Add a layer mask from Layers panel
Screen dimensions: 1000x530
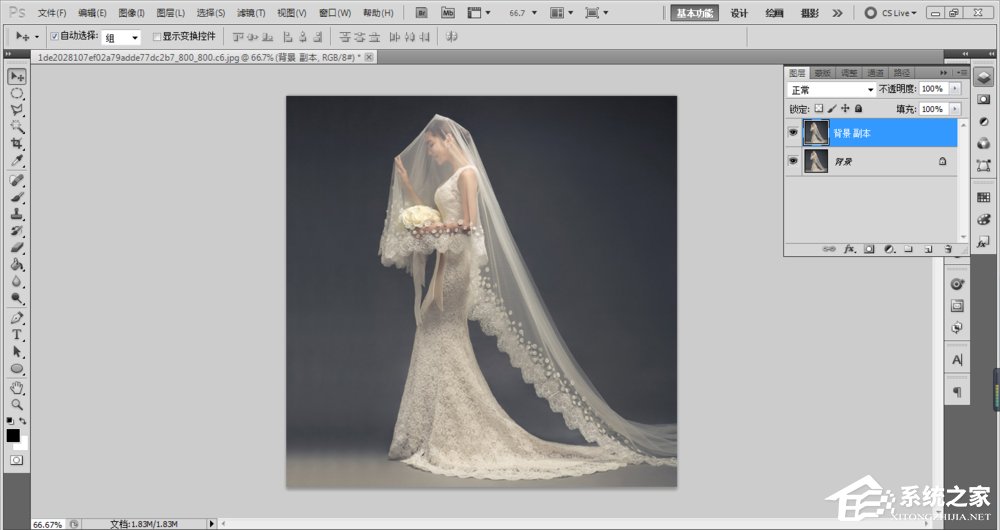pos(869,248)
